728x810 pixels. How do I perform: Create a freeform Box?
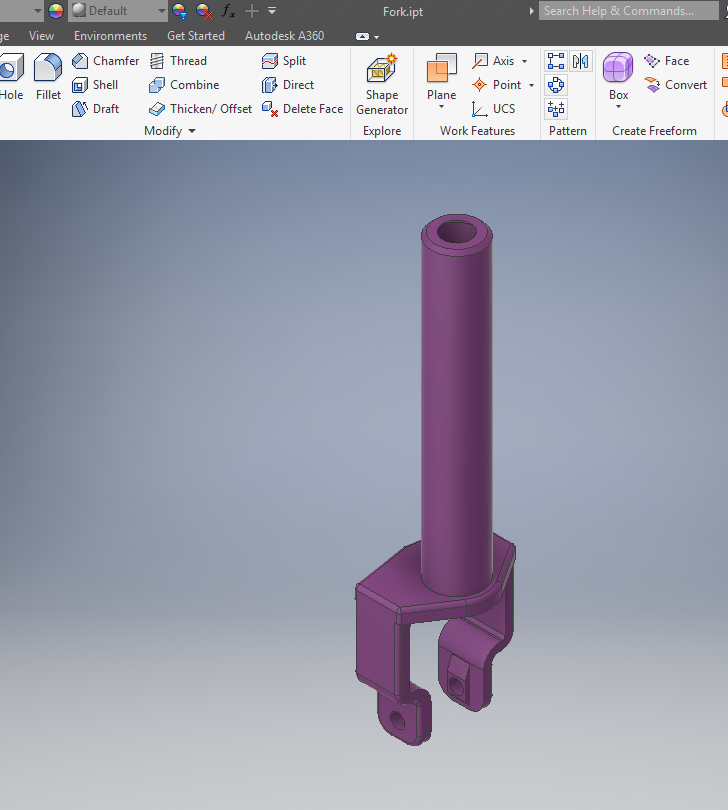click(618, 76)
